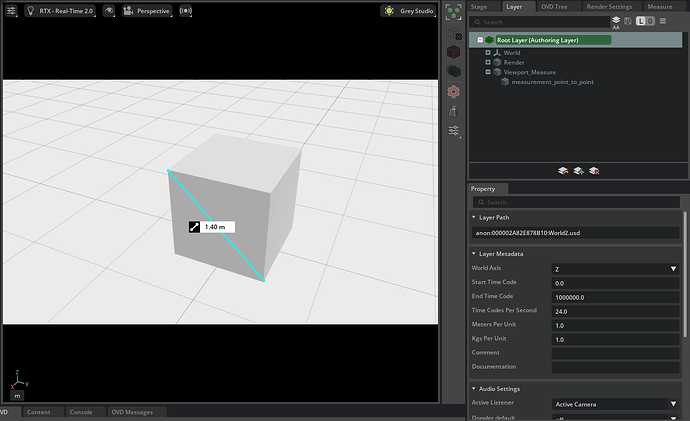Select the dark red cube sidebar icon
This screenshot has height=421, width=690.
tap(454, 49)
